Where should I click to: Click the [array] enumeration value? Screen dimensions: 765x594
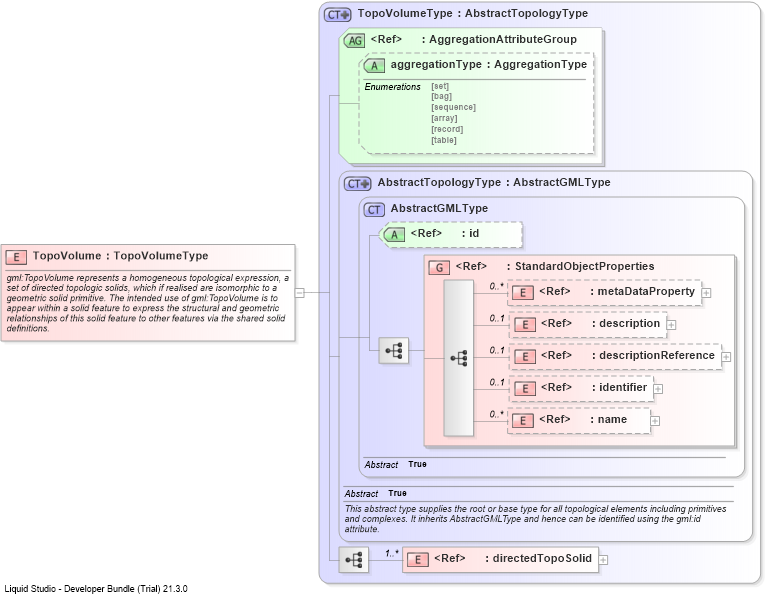(444, 119)
